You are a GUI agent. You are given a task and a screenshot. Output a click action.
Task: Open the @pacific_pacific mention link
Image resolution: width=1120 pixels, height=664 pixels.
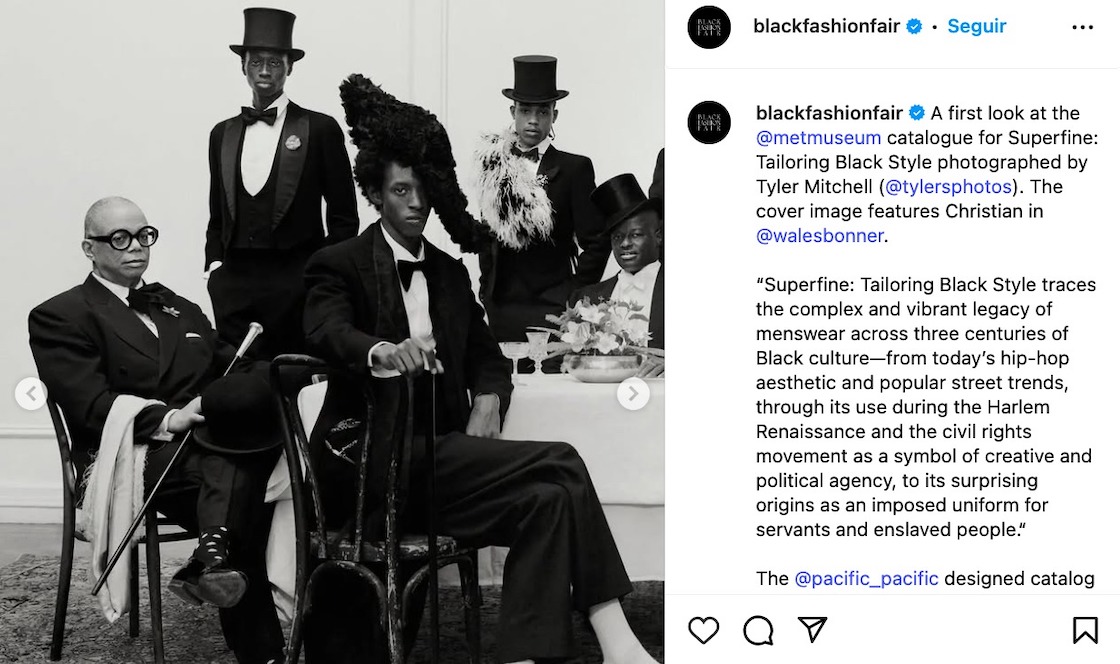click(x=866, y=578)
